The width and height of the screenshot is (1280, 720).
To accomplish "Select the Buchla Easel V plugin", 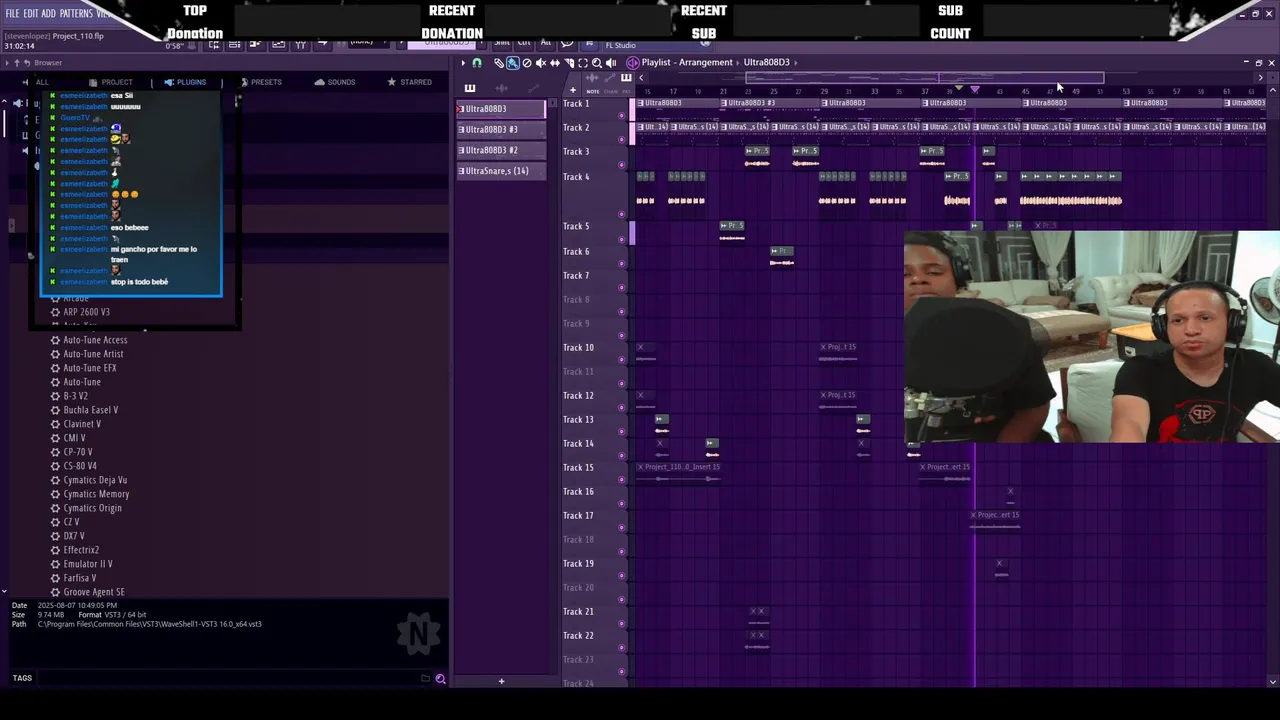I will click(90, 410).
